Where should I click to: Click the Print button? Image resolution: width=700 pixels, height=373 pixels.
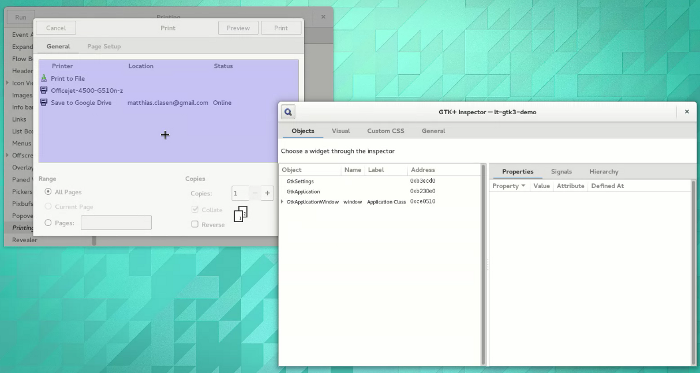click(x=281, y=28)
